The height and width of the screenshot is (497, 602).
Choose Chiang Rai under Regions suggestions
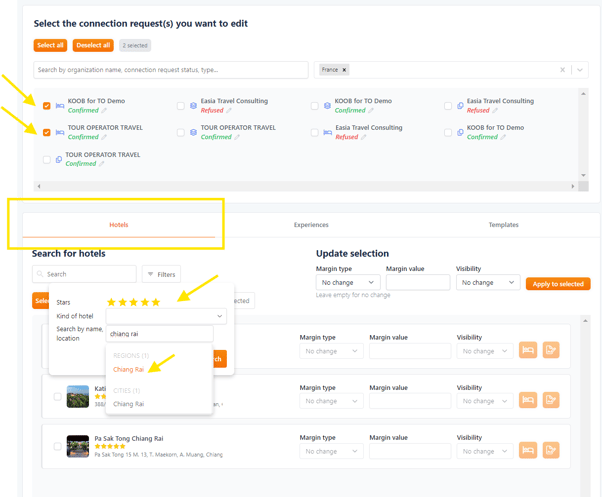click(x=128, y=369)
